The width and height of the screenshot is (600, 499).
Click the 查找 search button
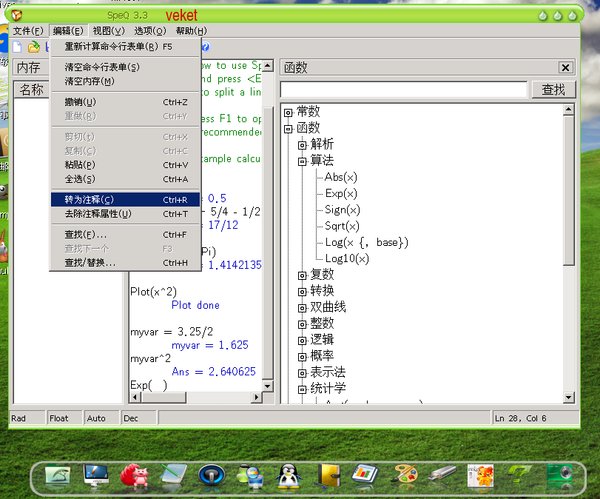[x=553, y=90]
